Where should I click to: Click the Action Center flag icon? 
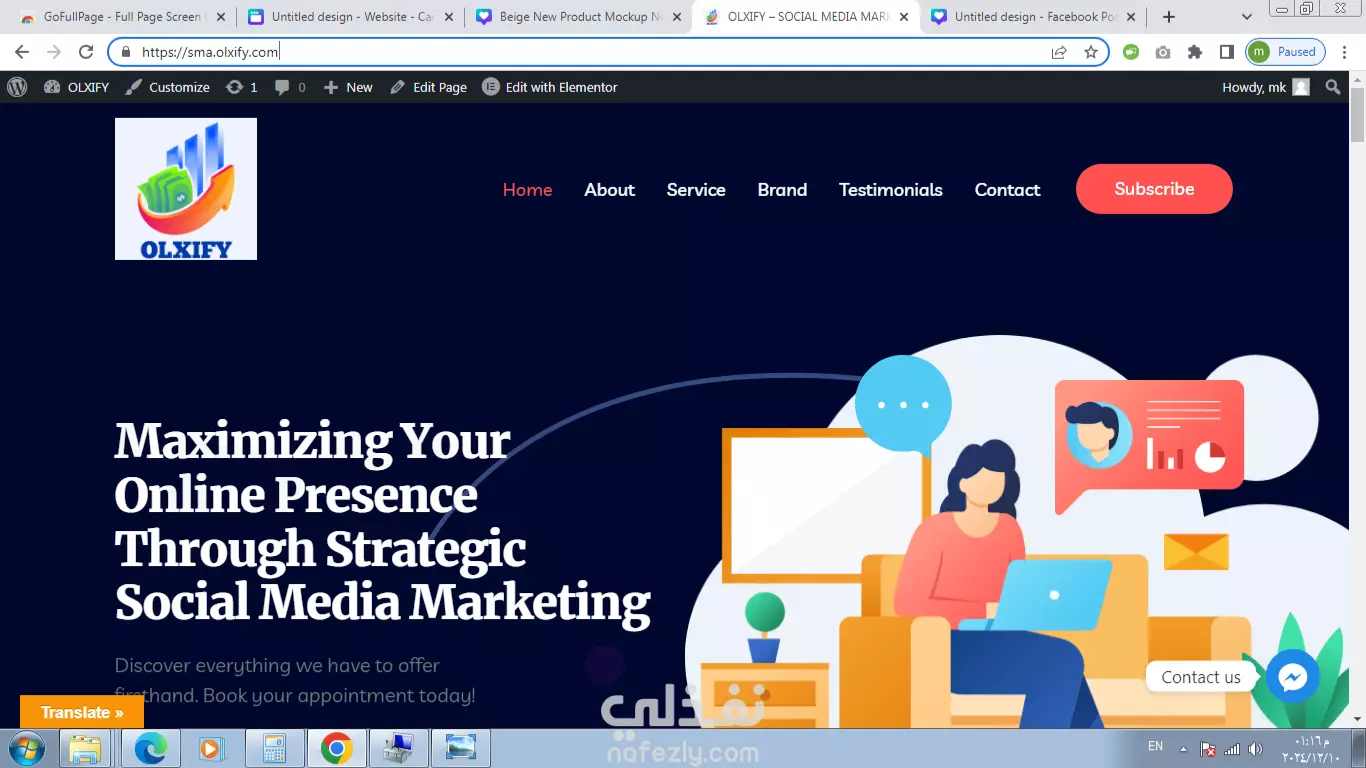click(x=1208, y=749)
